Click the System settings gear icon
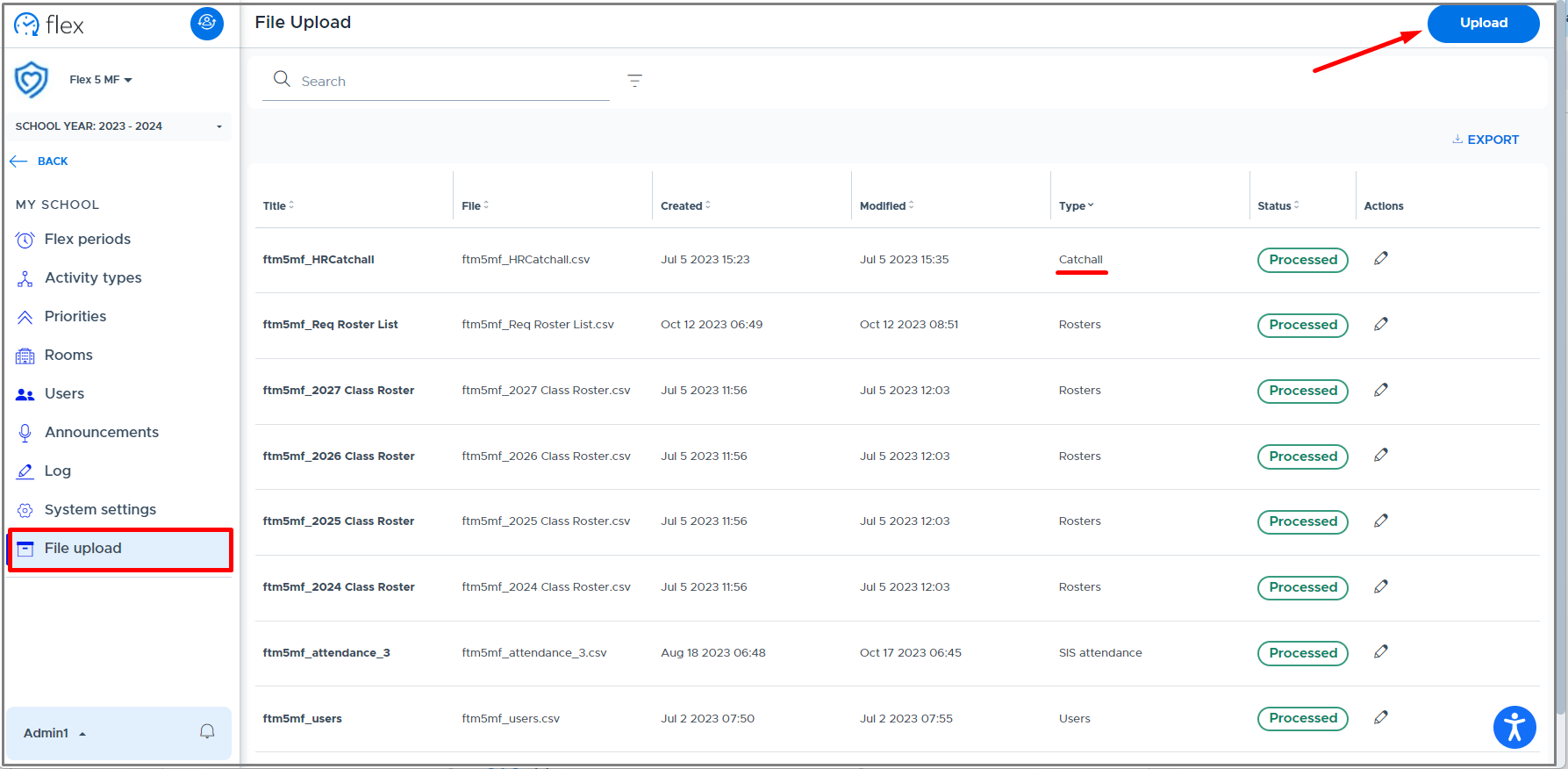The width and height of the screenshot is (1568, 769). tap(25, 510)
